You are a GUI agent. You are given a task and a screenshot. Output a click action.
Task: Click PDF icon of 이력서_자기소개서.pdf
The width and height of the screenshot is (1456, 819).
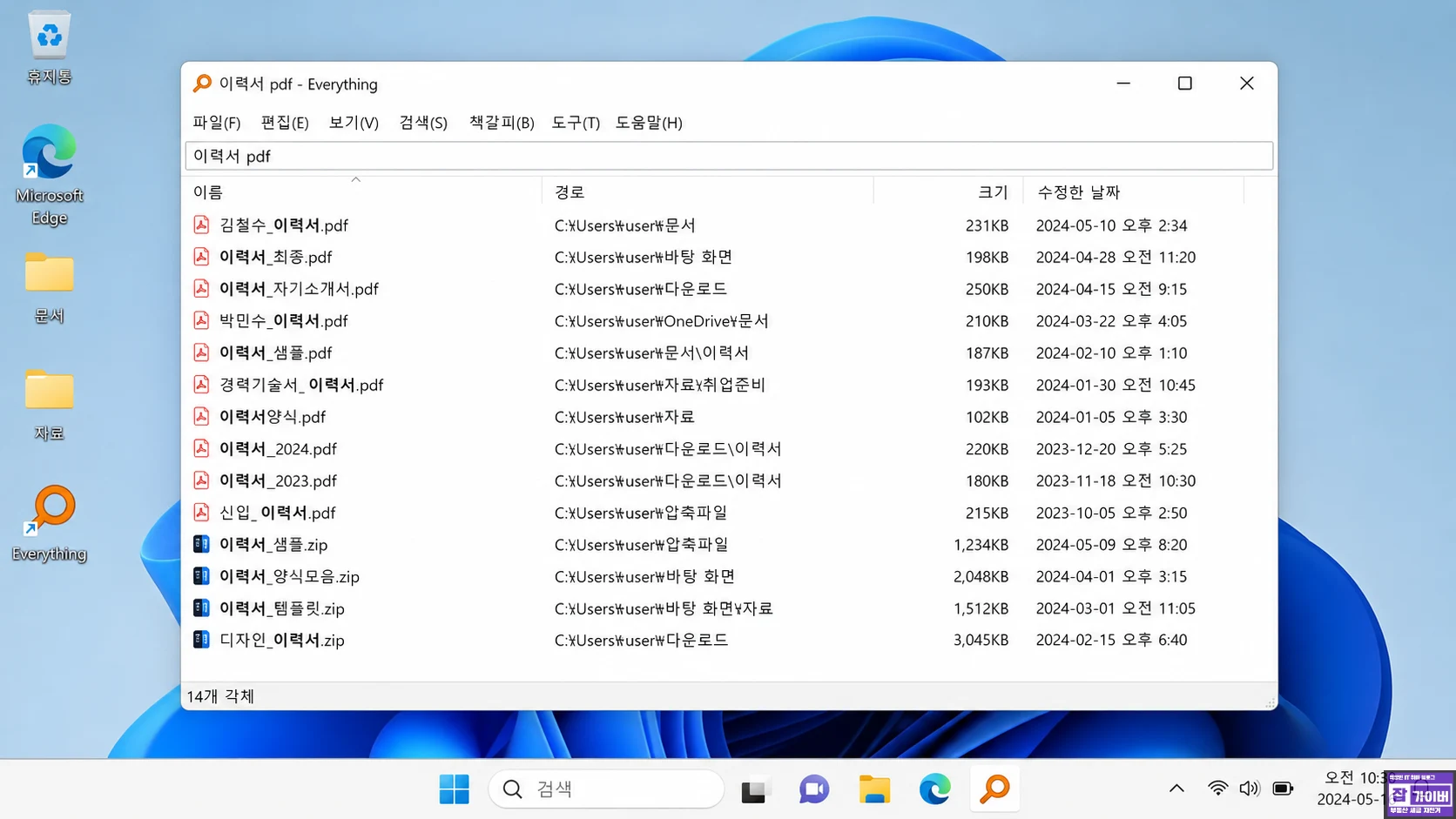click(201, 289)
